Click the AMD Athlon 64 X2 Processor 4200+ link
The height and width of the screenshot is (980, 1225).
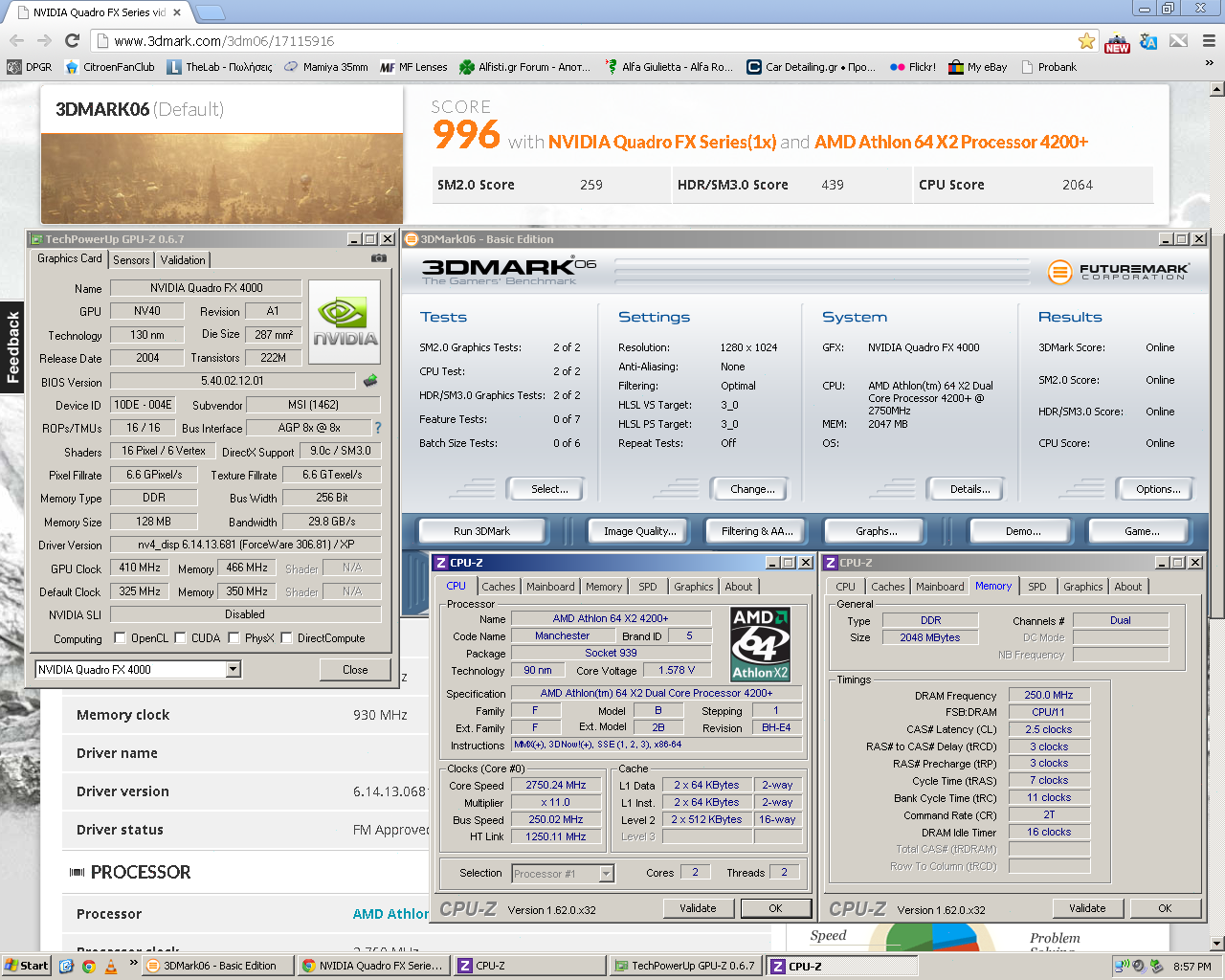[951, 142]
